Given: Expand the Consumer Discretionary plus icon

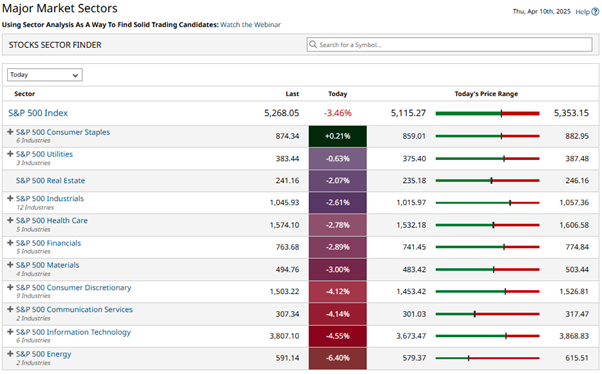Looking at the screenshot, I should pyautogui.click(x=10, y=287).
